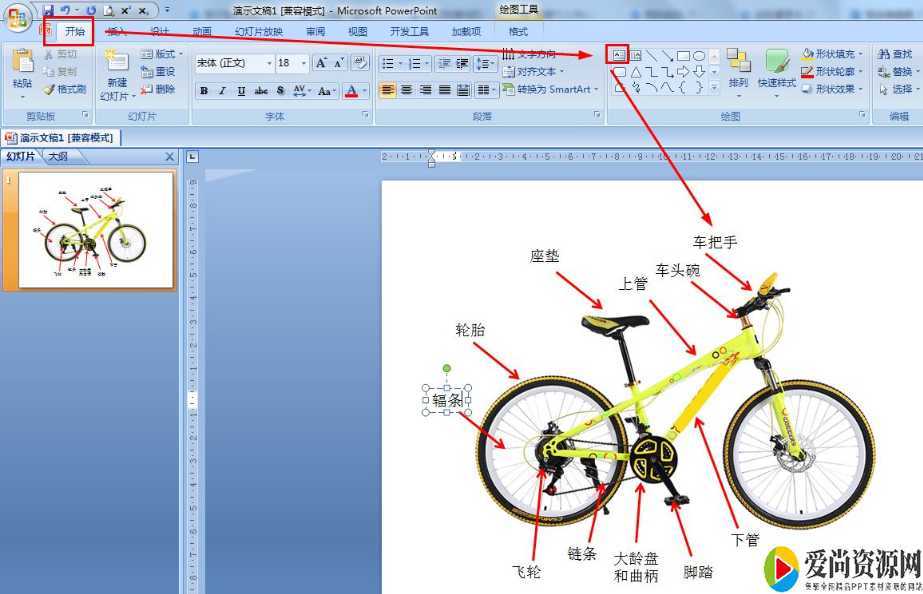Pick the oval shape from shapes gallery
This screenshot has width=923, height=594.
699,56
